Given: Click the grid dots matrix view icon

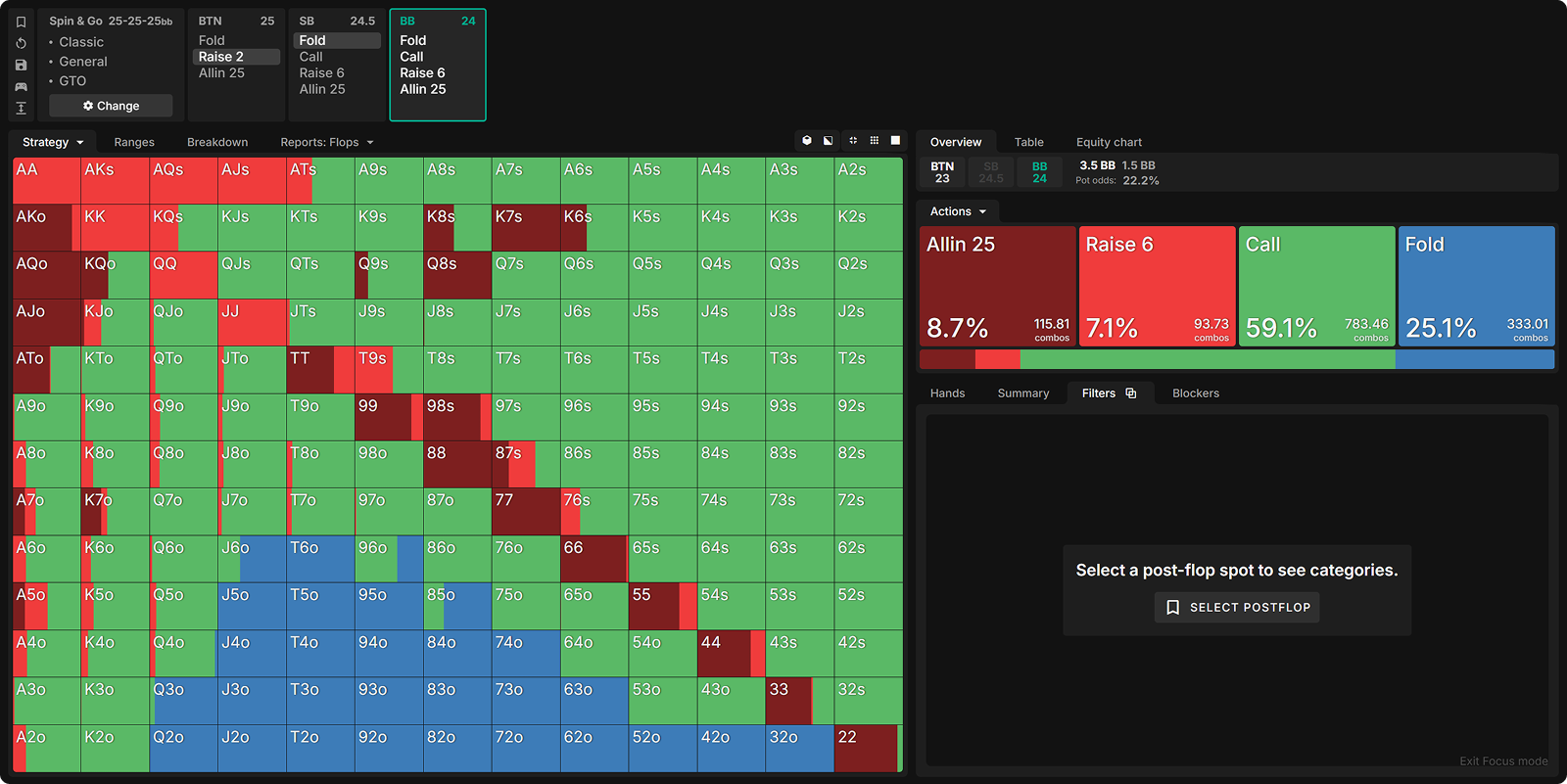Looking at the screenshot, I should click(875, 141).
